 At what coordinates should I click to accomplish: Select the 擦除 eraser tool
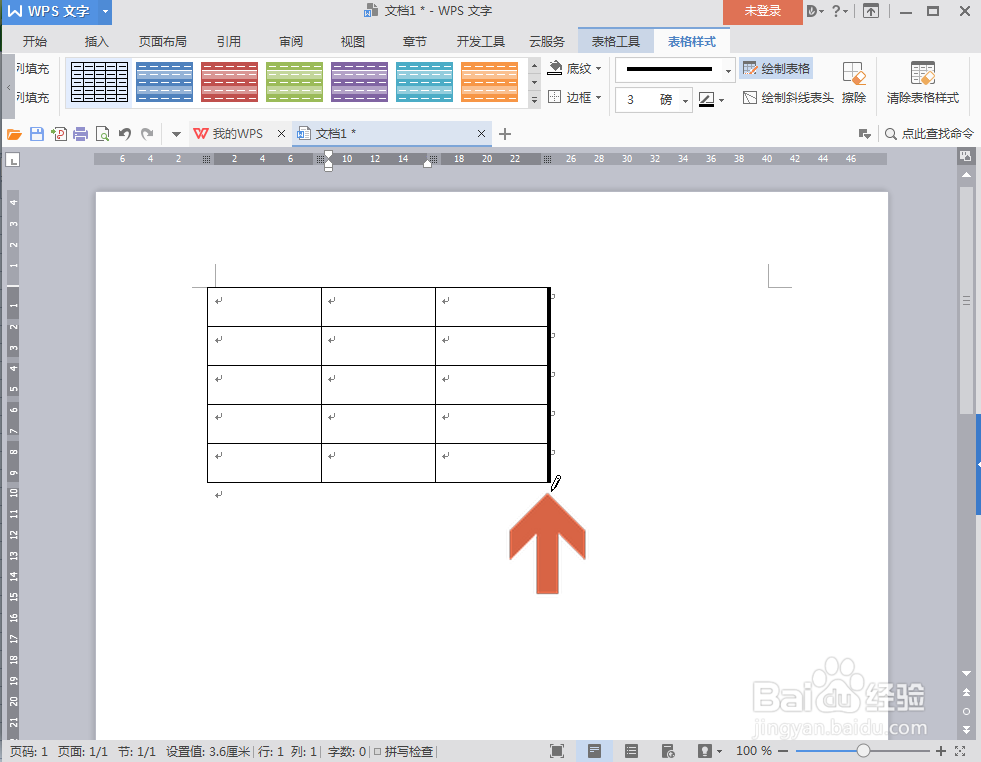coord(853,83)
